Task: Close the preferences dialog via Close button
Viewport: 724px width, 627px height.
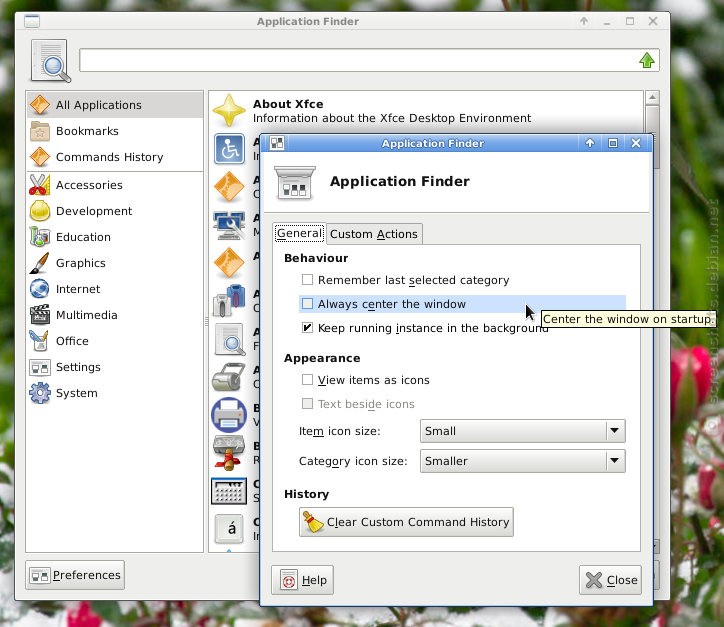Action: (x=610, y=580)
